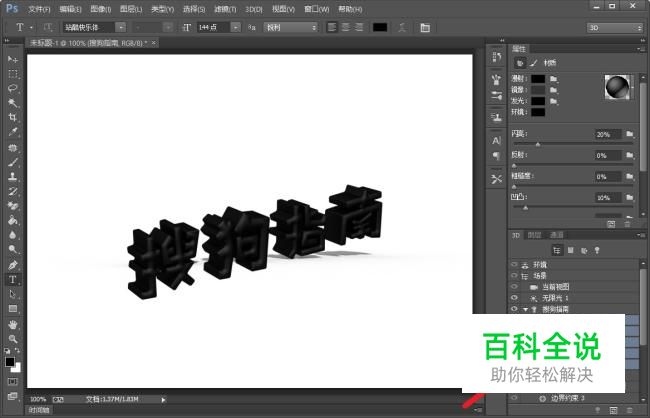Open Create Warped Text option
This screenshot has height=418, width=650.
coord(402,27)
